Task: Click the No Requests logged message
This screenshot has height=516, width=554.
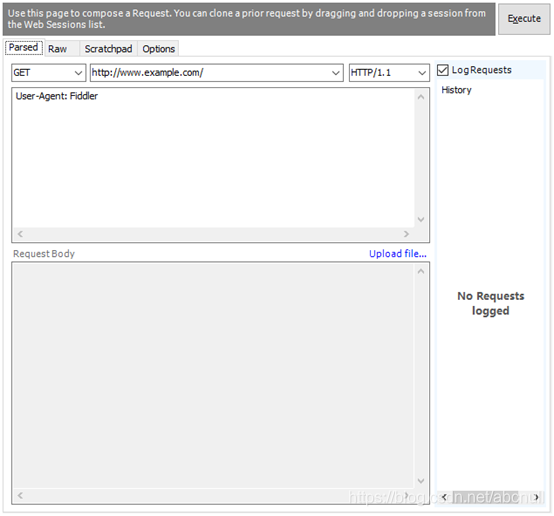Action: 491,303
